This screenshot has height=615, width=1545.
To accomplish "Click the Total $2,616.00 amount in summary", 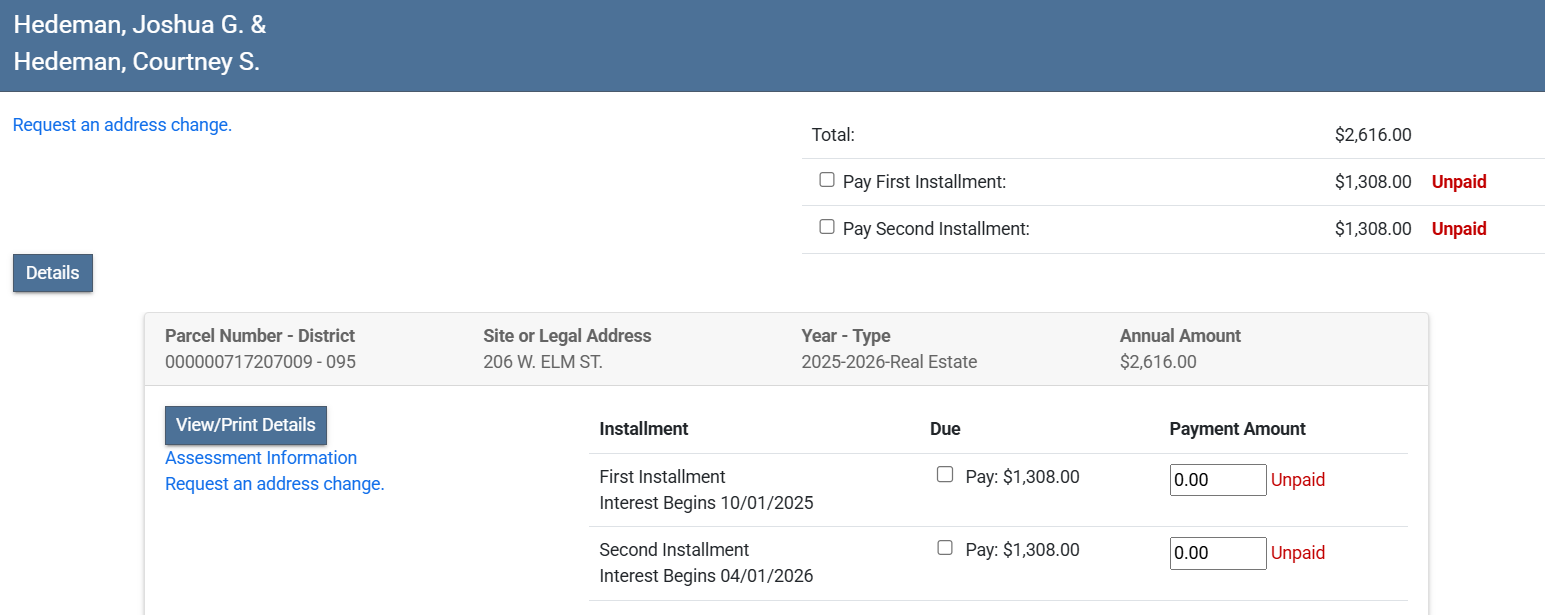I will point(1372,135).
